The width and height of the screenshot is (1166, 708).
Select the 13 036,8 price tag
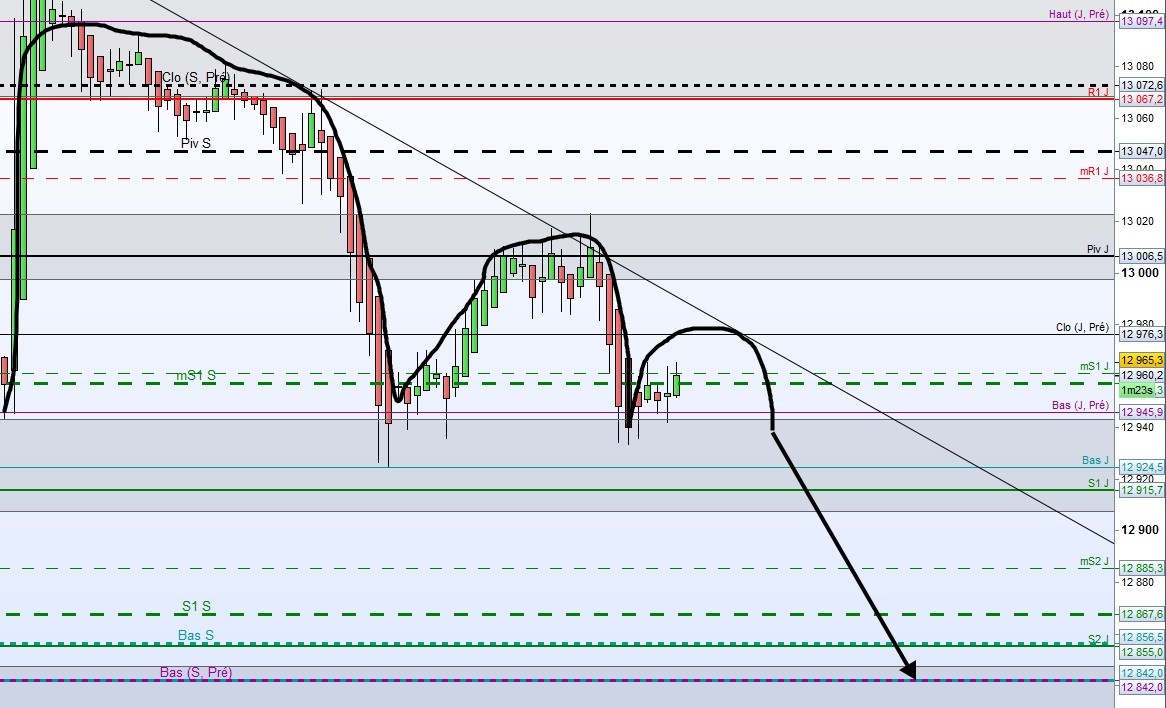pos(1141,178)
